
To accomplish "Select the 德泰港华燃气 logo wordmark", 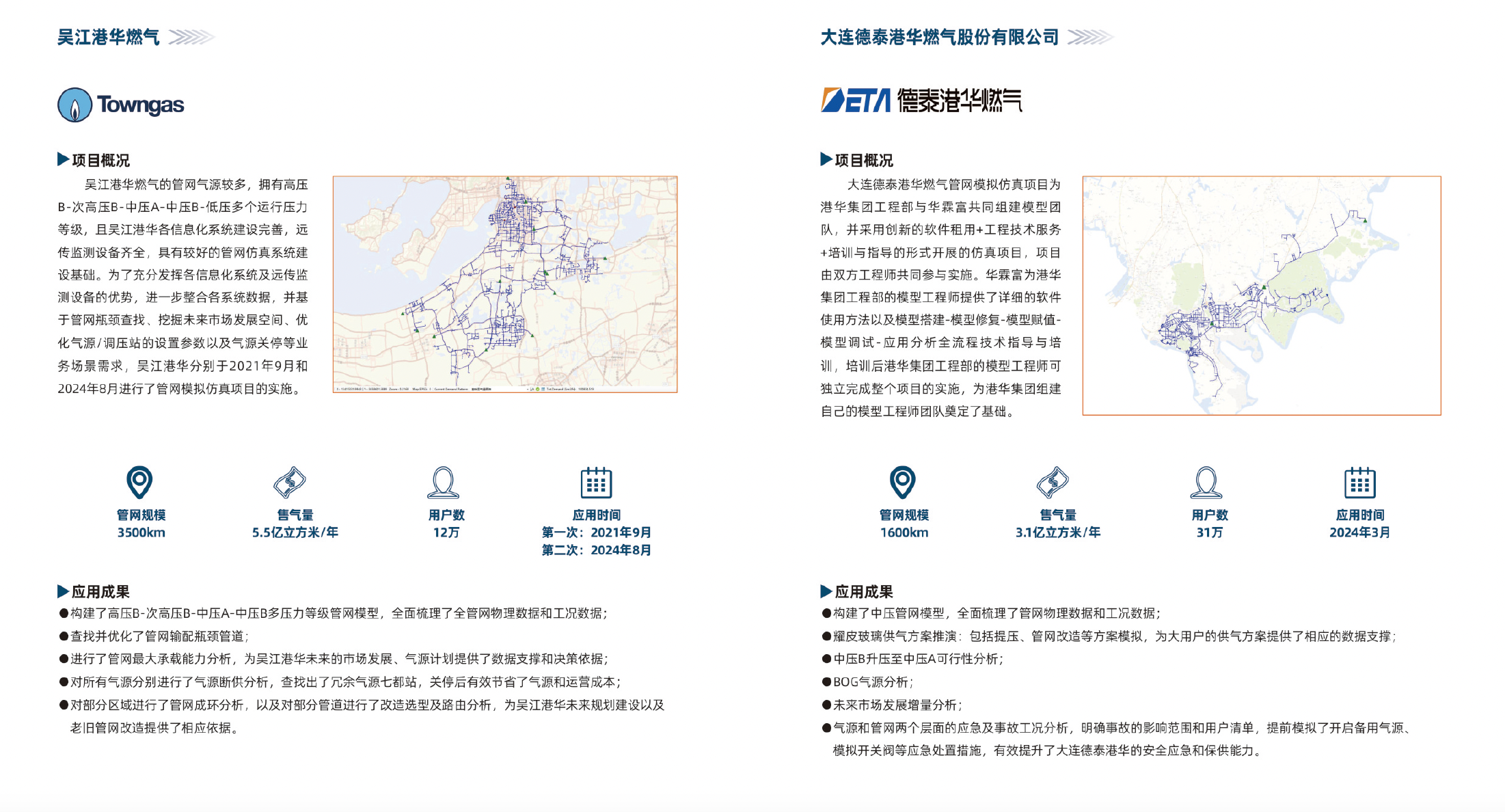I will coord(960,100).
